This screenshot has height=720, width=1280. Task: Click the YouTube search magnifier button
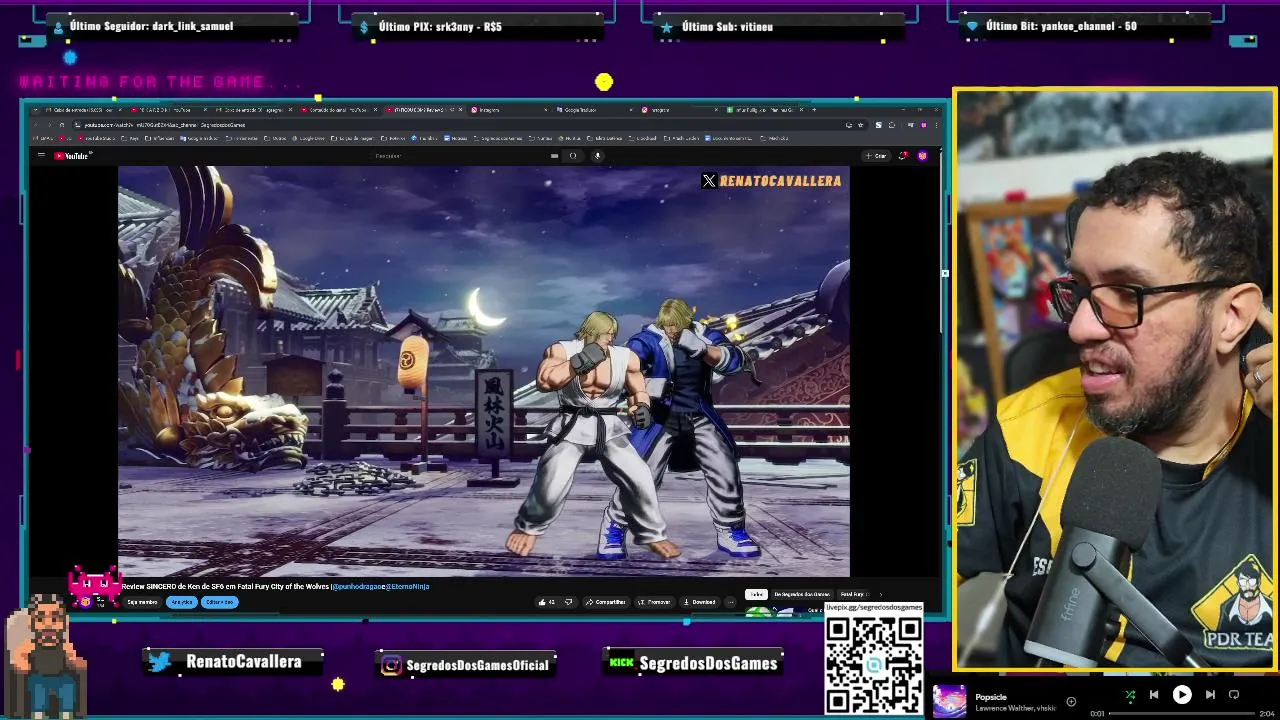tap(573, 156)
